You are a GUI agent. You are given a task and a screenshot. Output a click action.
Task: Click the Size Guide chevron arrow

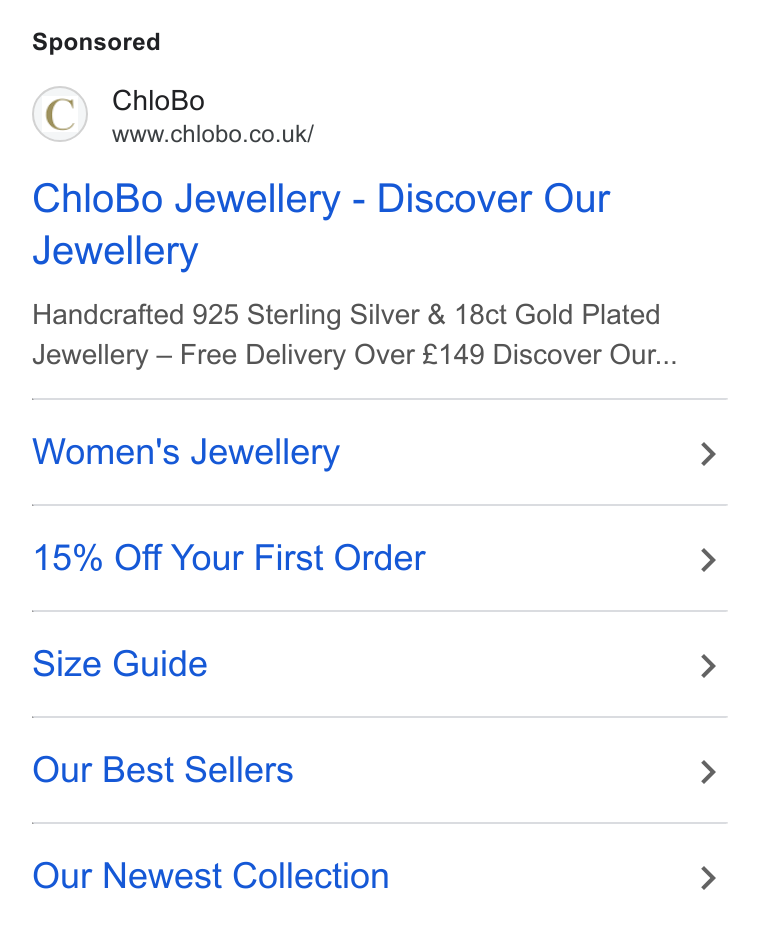[708, 666]
